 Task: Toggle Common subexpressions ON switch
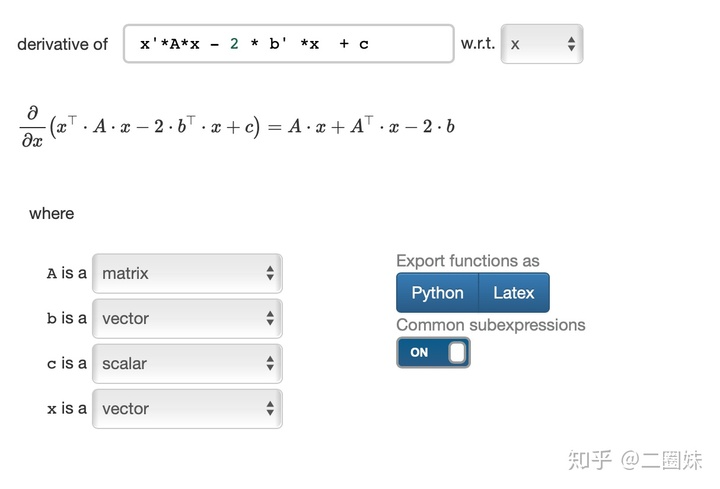(433, 352)
